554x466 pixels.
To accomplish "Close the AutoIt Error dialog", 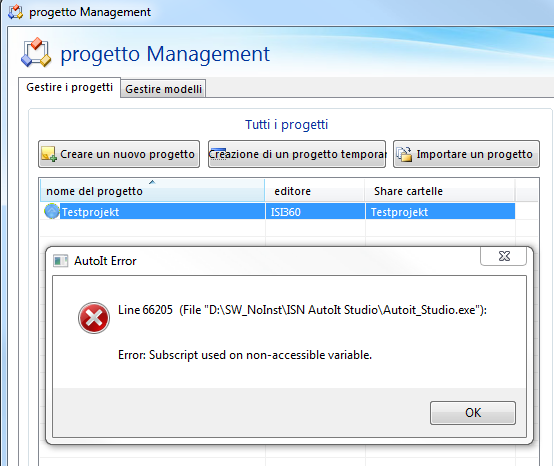I will pyautogui.click(x=503, y=256).
